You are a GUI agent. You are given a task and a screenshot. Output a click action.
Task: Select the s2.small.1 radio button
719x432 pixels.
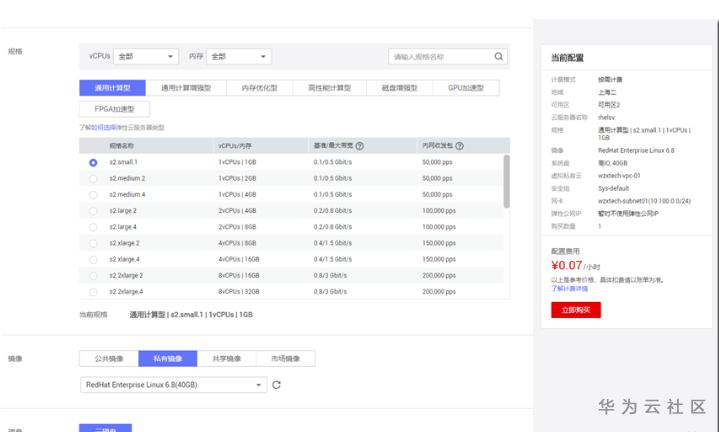[93, 162]
